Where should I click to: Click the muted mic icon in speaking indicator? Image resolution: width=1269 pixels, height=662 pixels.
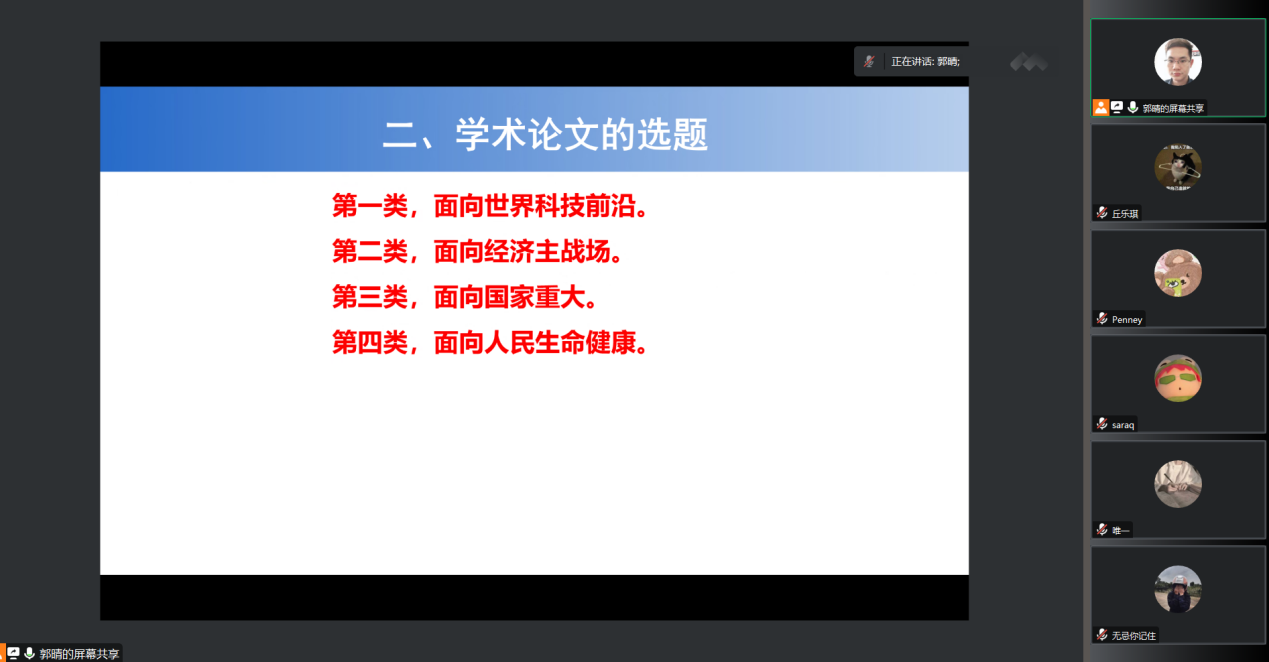(x=869, y=61)
